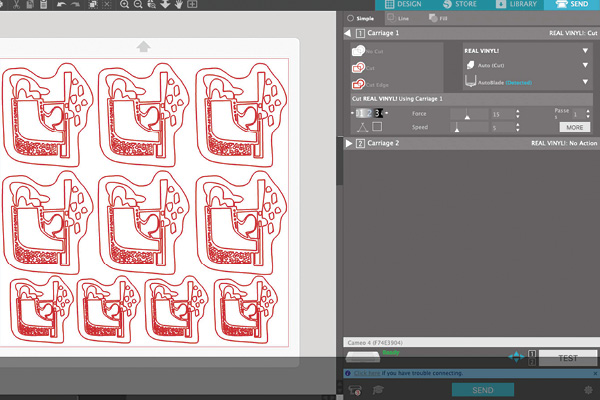The image size is (600, 400).
Task: Open the machine queue icon at bottom
Action: pos(355,390)
